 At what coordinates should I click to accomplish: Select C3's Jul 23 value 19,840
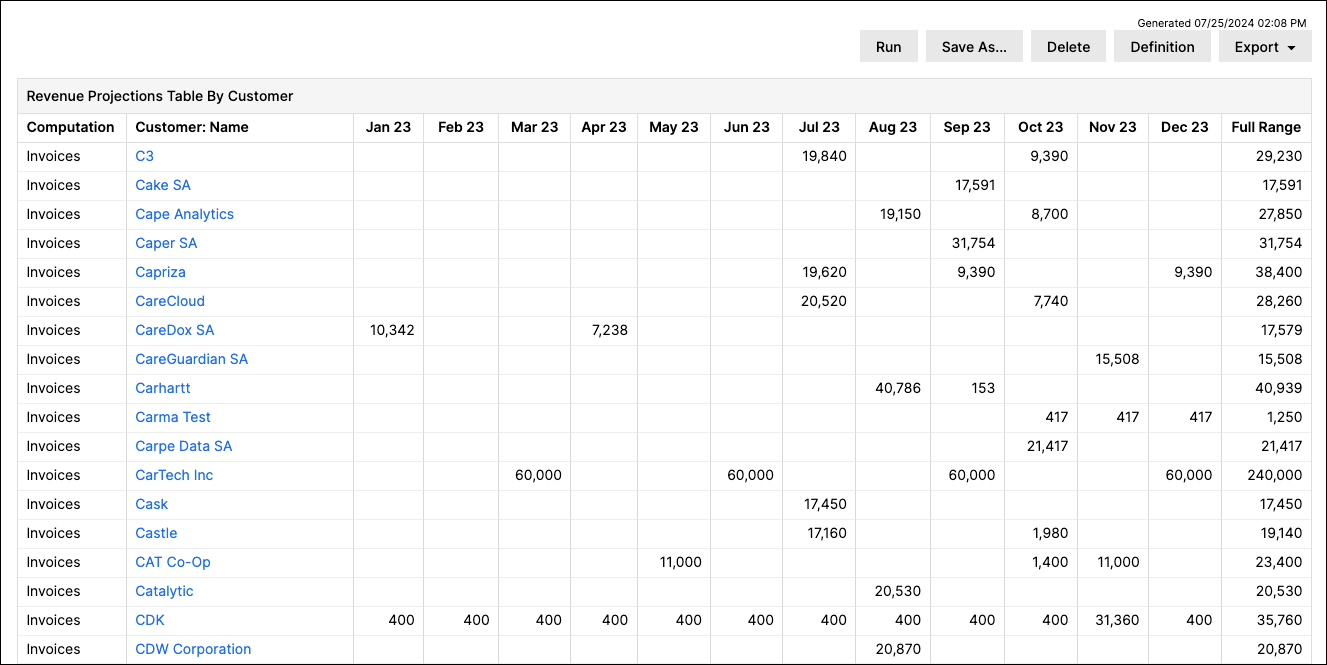(823, 156)
